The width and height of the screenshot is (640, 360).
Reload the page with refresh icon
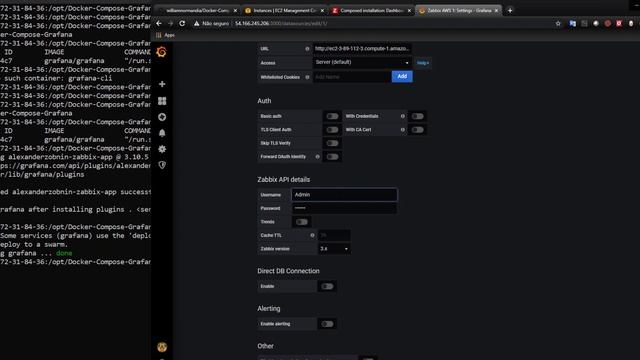tap(182, 24)
